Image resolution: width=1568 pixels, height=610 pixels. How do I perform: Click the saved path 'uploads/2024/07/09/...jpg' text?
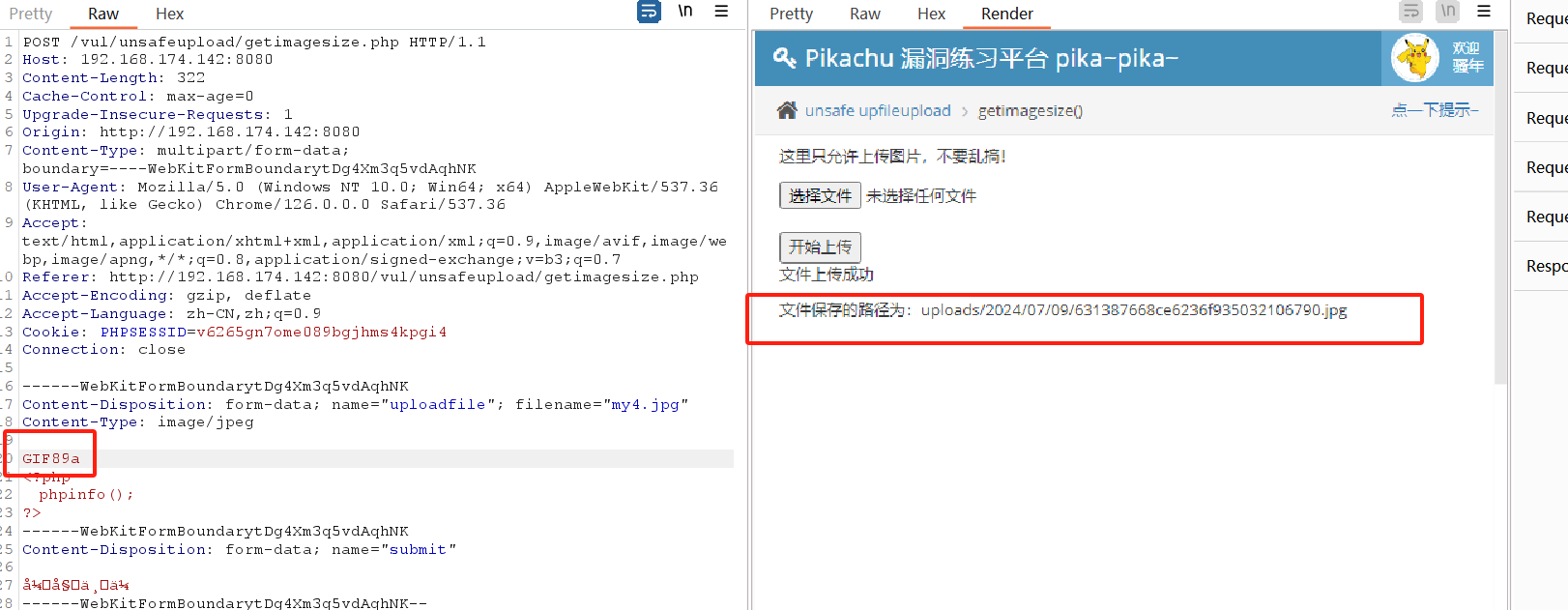[1134, 310]
